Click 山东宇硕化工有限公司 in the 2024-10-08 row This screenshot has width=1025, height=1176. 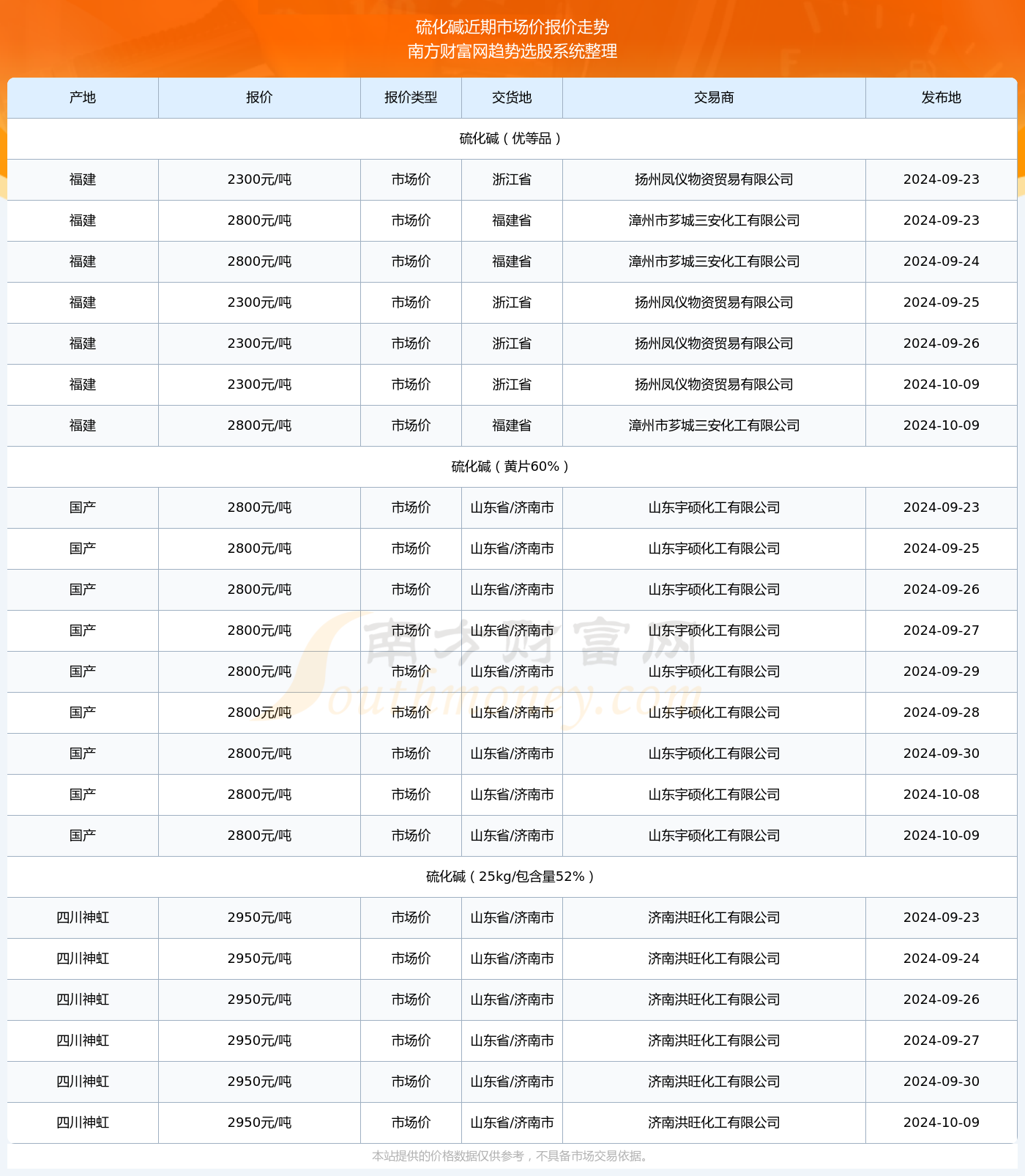[714, 794]
